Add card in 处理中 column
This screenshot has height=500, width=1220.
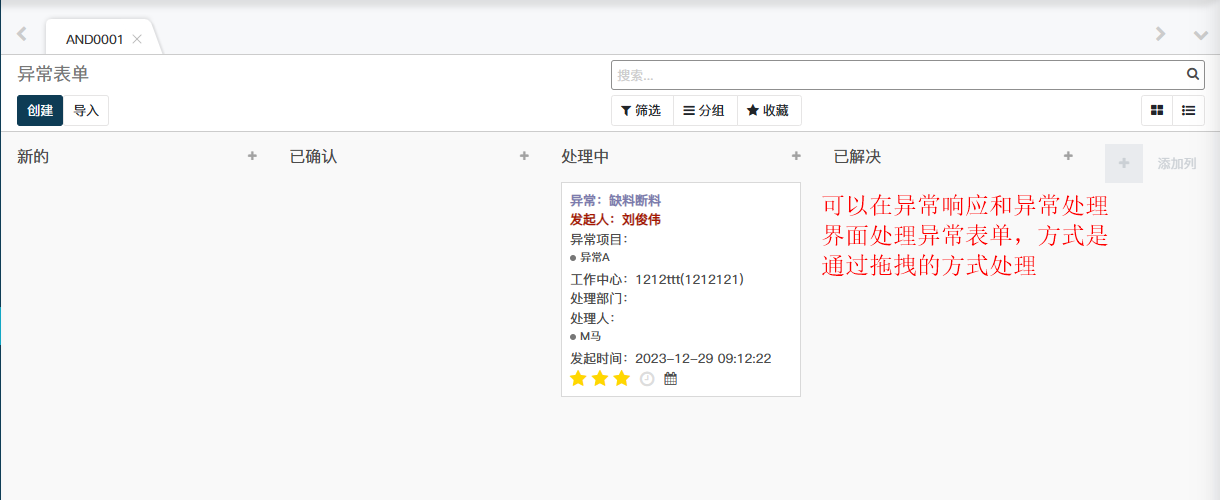point(796,156)
